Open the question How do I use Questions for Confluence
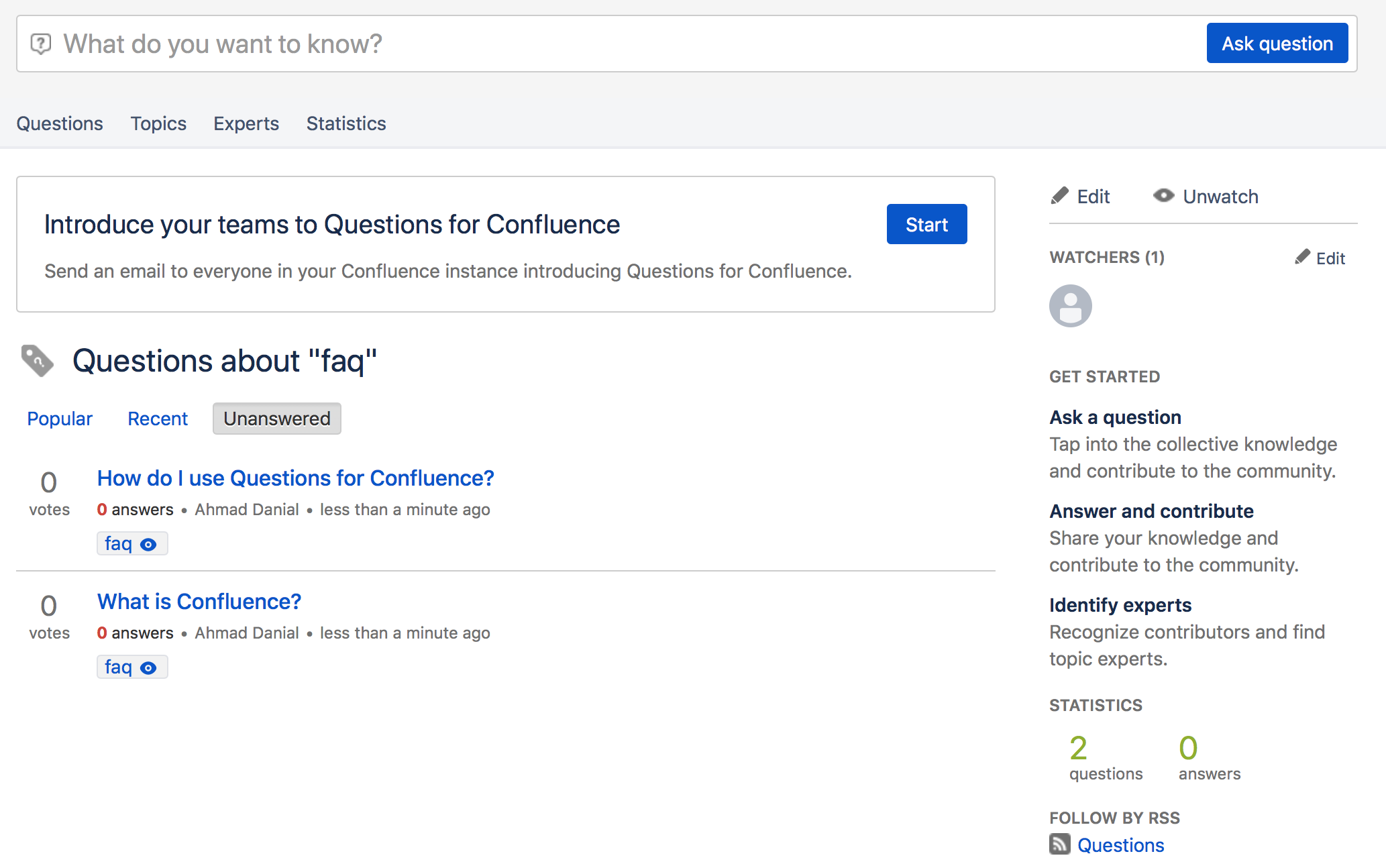Screen dimensions: 1386x868 295,478
